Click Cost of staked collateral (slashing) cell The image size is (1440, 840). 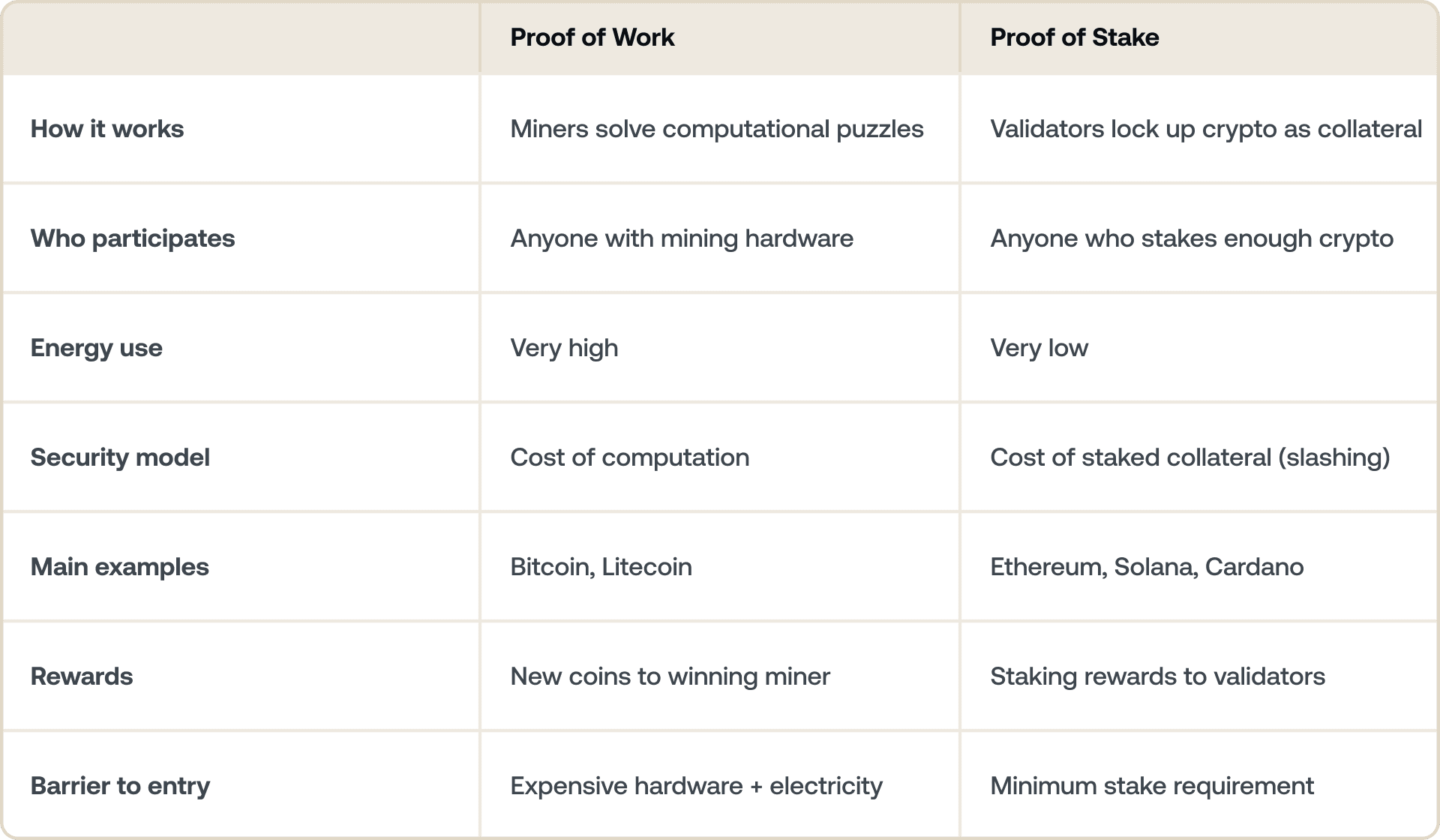[x=1189, y=457]
